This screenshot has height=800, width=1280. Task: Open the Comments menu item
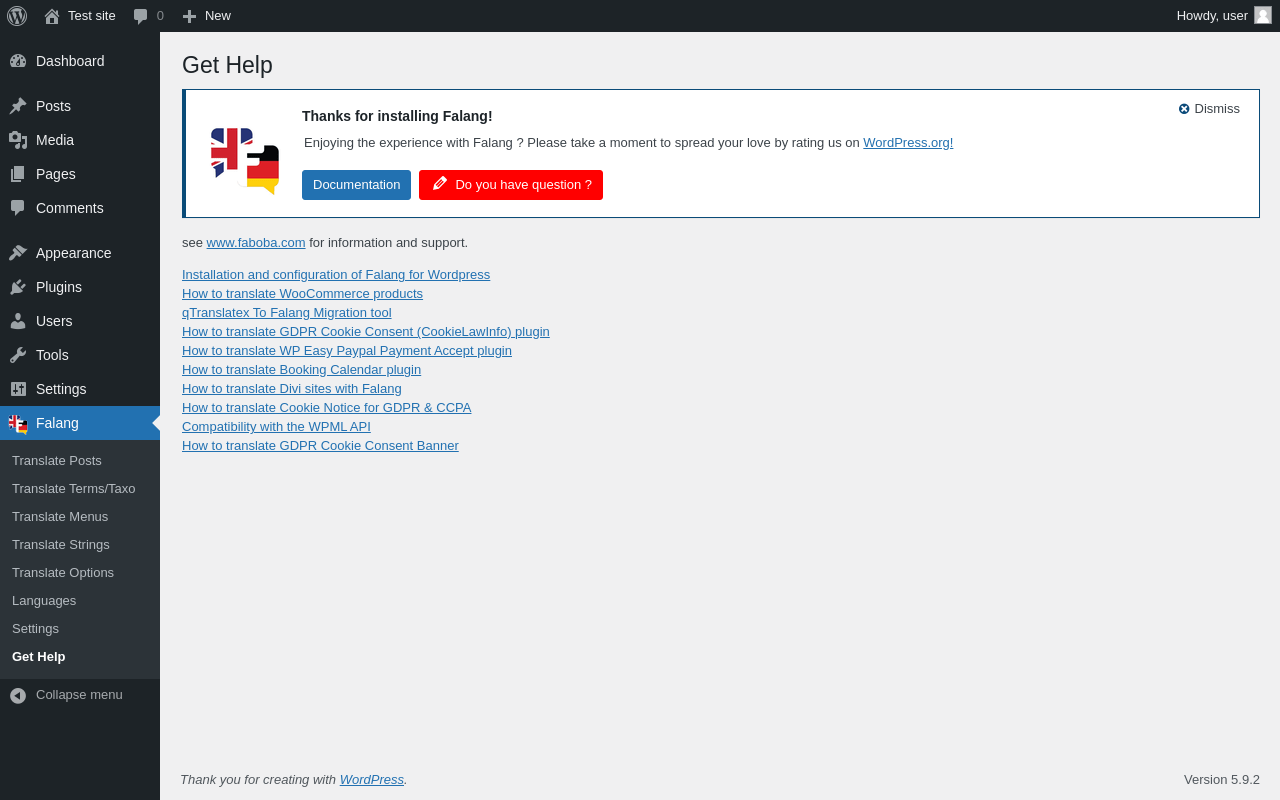(80, 208)
